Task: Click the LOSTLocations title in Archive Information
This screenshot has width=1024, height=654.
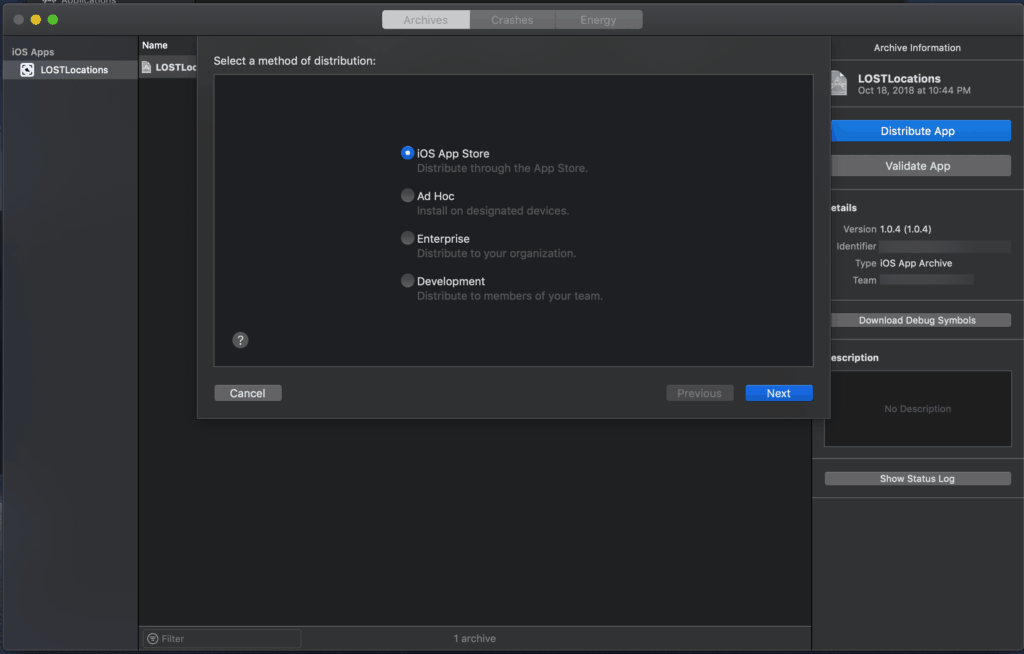Action: 899,78
